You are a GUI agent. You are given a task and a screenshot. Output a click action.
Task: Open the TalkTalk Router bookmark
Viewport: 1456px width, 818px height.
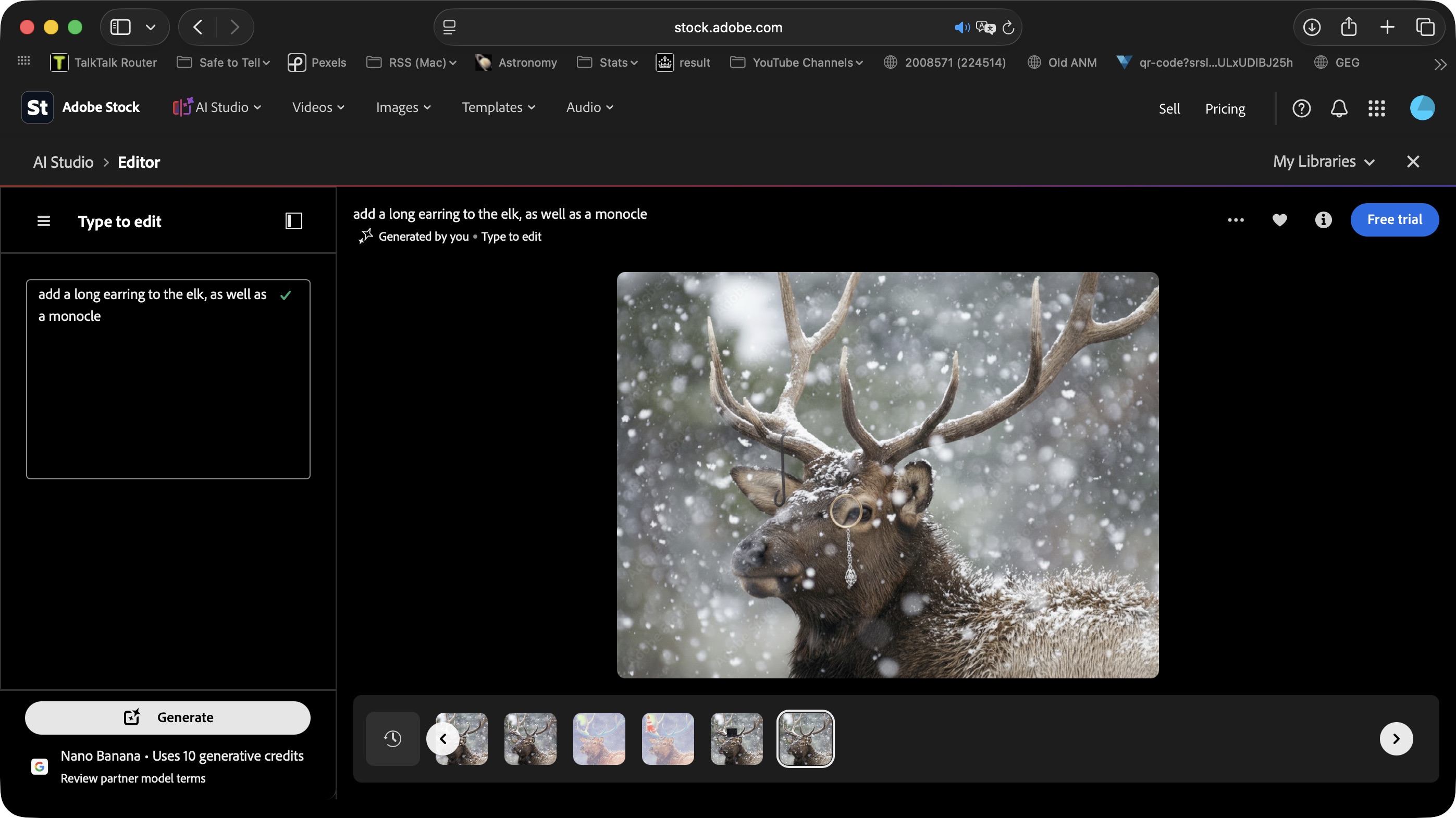(x=103, y=63)
